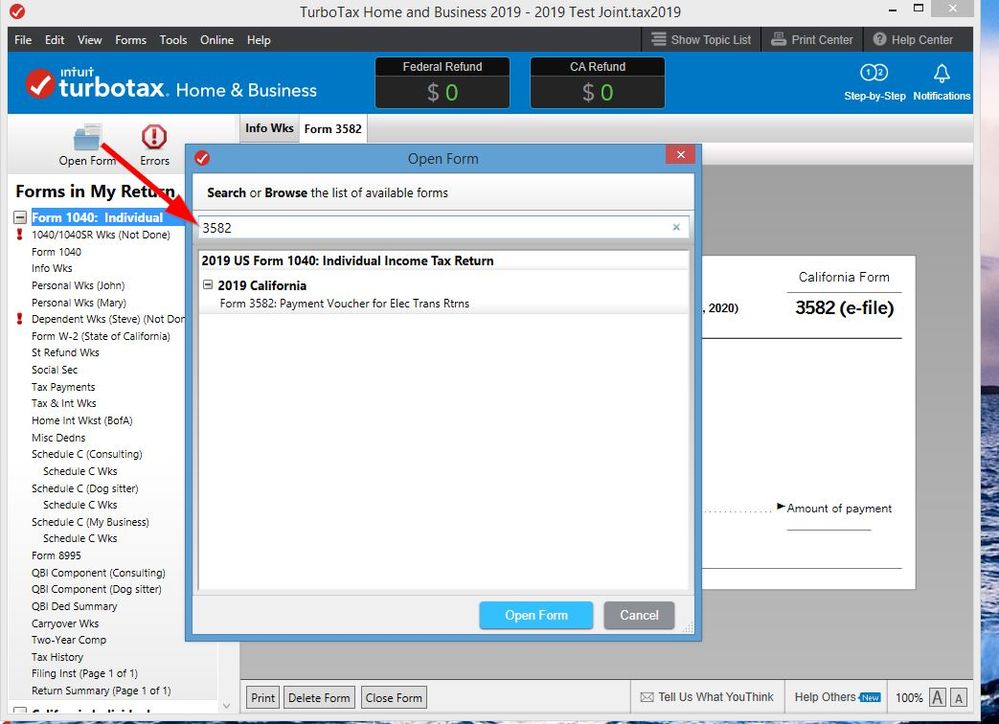The width and height of the screenshot is (999, 724).
Task: Click the small font size A icon
Action: (x=959, y=697)
